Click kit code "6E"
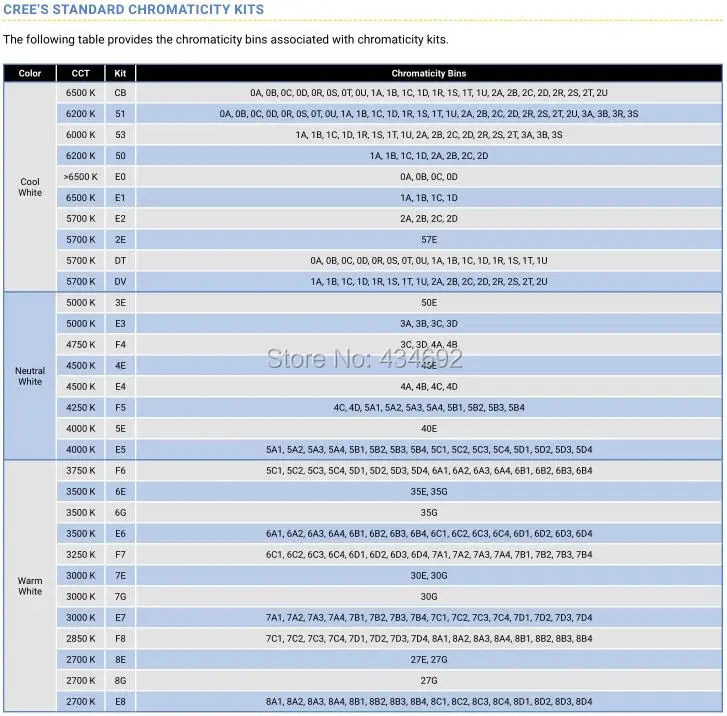The width and height of the screenshot is (727, 716). coord(120,492)
